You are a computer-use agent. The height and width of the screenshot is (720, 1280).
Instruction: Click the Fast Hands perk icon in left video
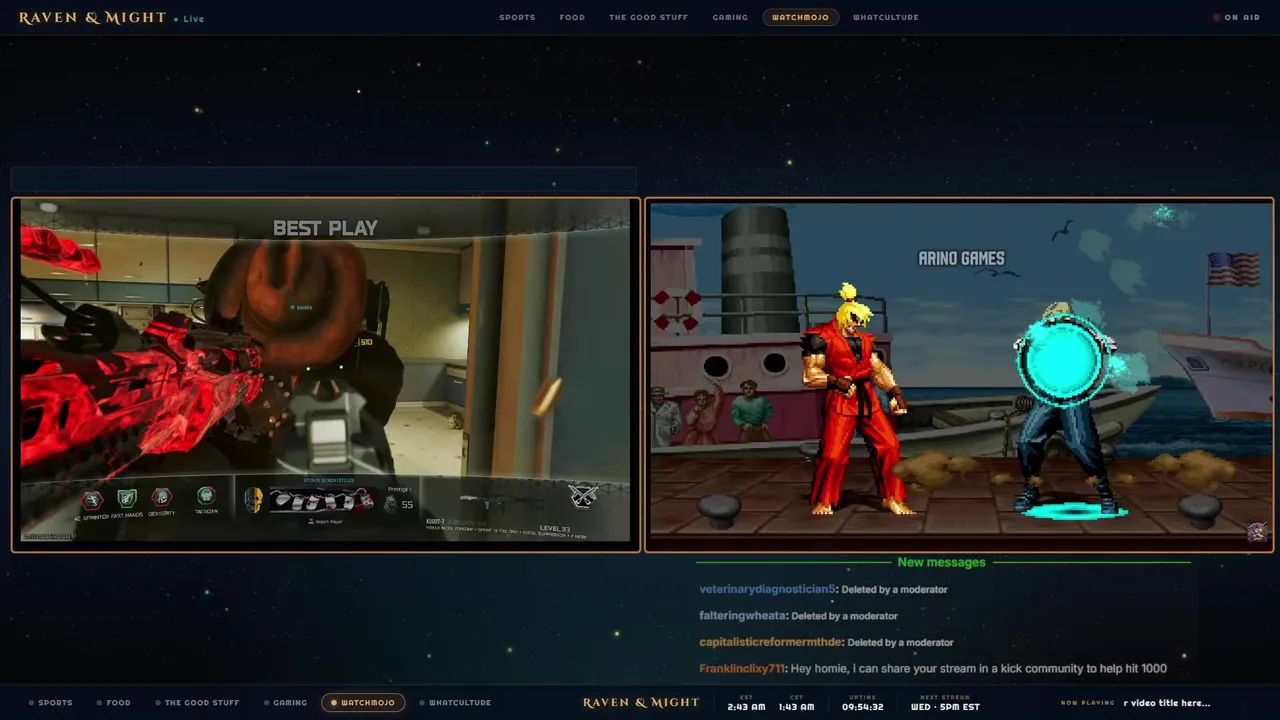coord(127,498)
